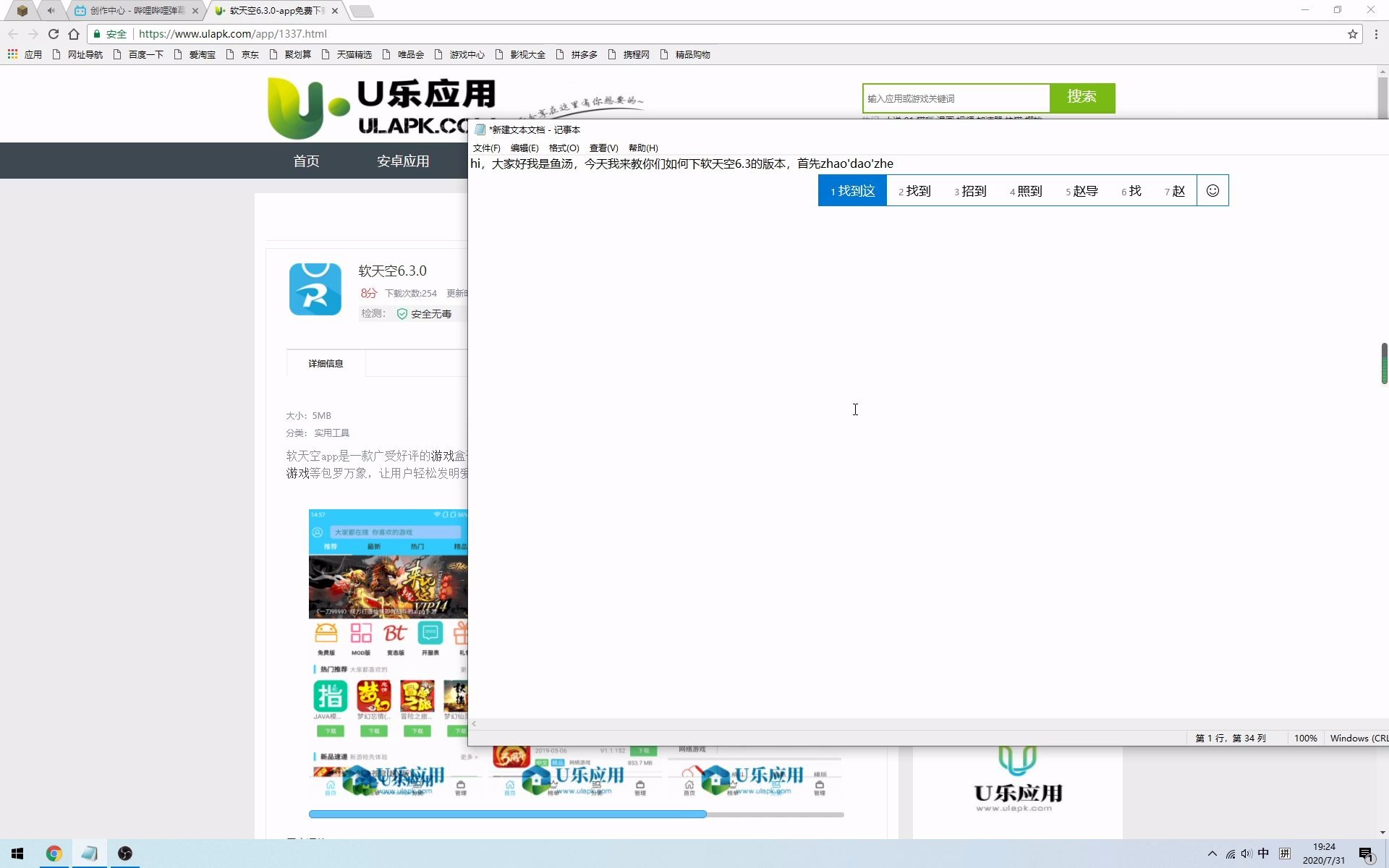Close the 创作中心 bilibili tab
The image size is (1389, 868).
point(195,11)
